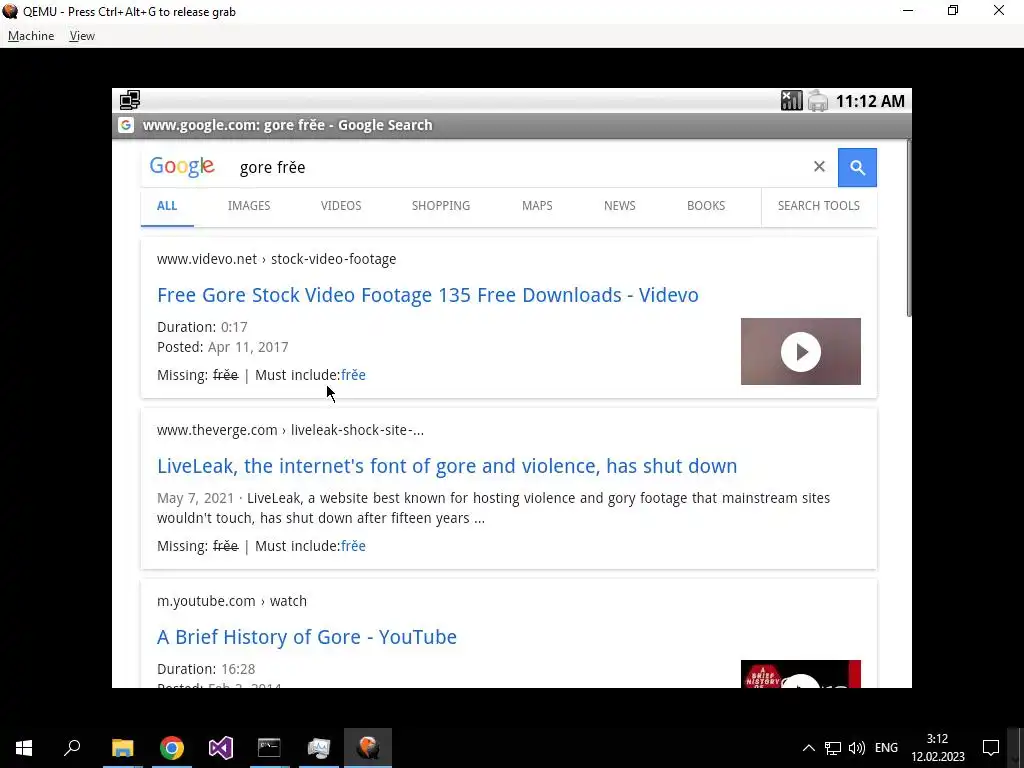
Task: Click the blue search magnifier button
Action: pyautogui.click(x=857, y=167)
